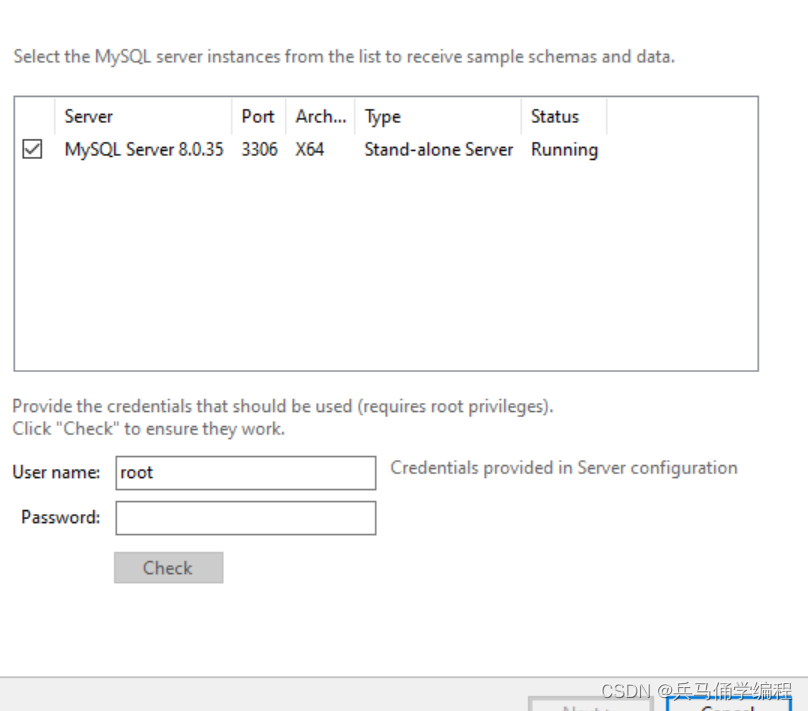Click 'Credentials provided in Server configuration' text
808x711 pixels.
(564, 468)
